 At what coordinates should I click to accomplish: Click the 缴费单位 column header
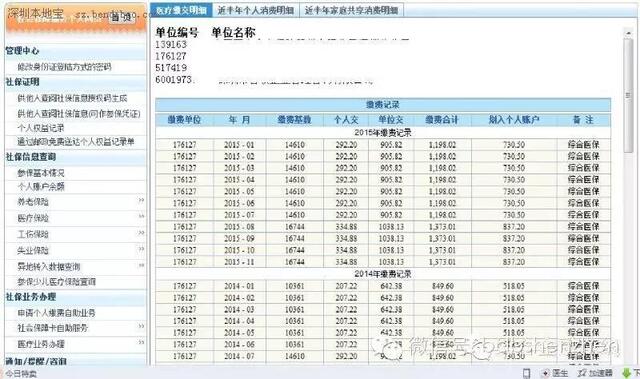pos(184,120)
